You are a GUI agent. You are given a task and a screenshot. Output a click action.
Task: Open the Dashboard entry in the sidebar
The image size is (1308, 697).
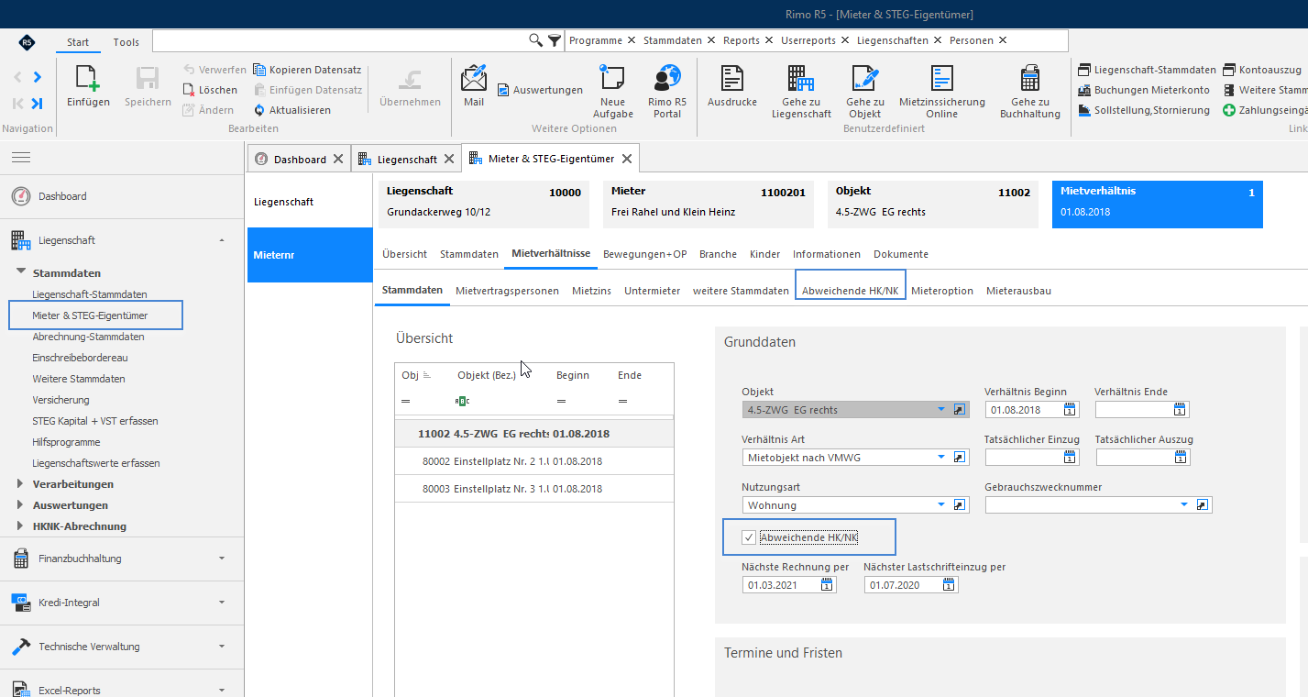click(x=62, y=197)
